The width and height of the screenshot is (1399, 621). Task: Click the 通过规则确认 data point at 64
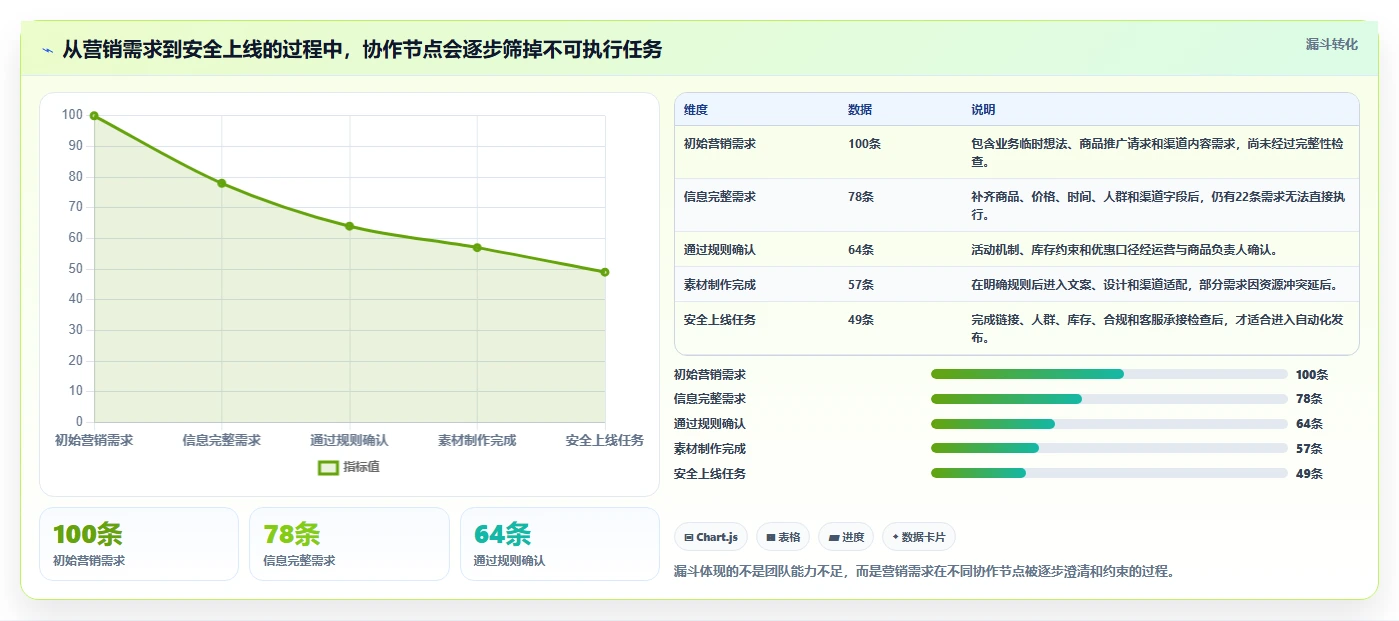point(350,226)
